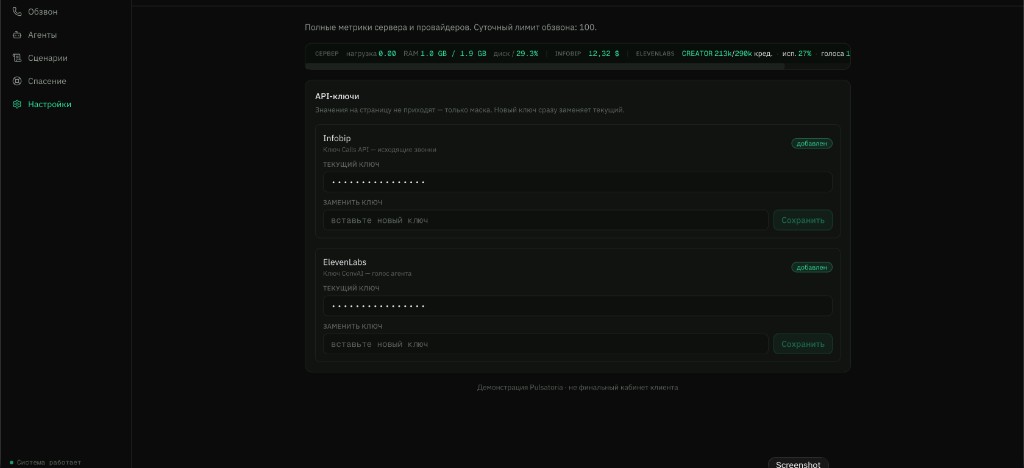Image resolution: width=1024 pixels, height=468 pixels.
Task: Click the Screenshot button
Action: [798, 463]
